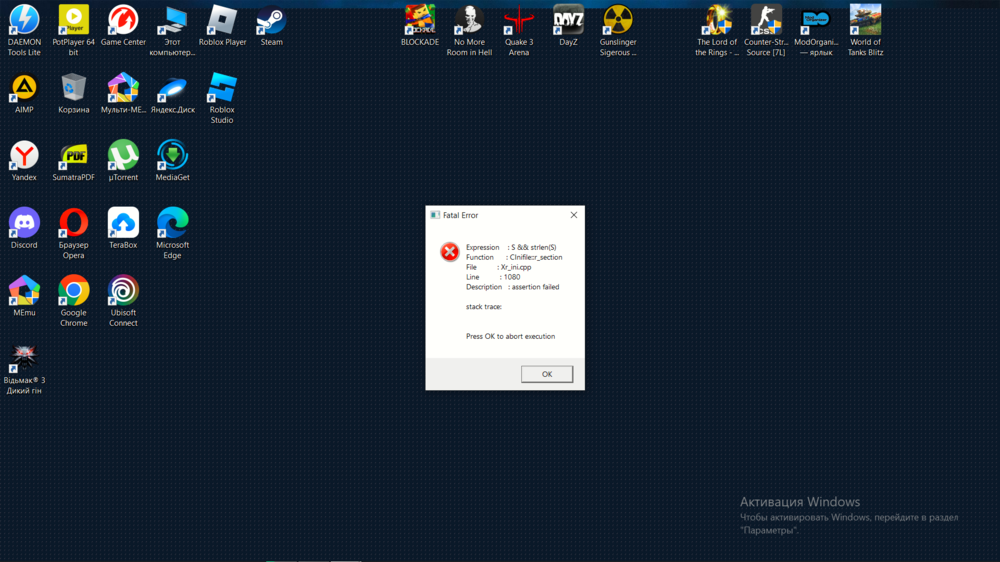This screenshot has height=562, width=1000.
Task: Open No More Room in Hell icon
Action: point(469,30)
